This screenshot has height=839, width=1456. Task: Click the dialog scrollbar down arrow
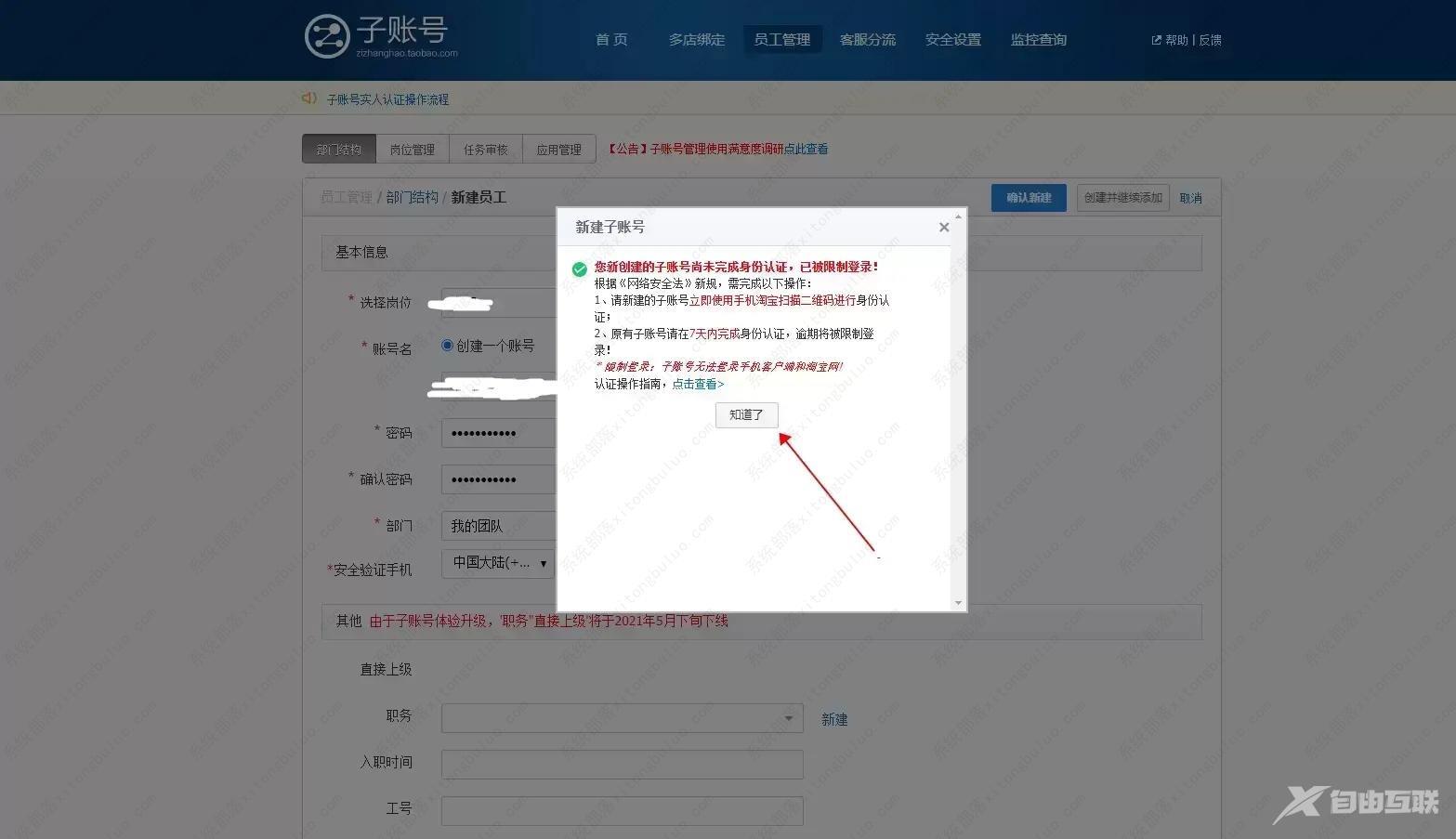point(959,603)
